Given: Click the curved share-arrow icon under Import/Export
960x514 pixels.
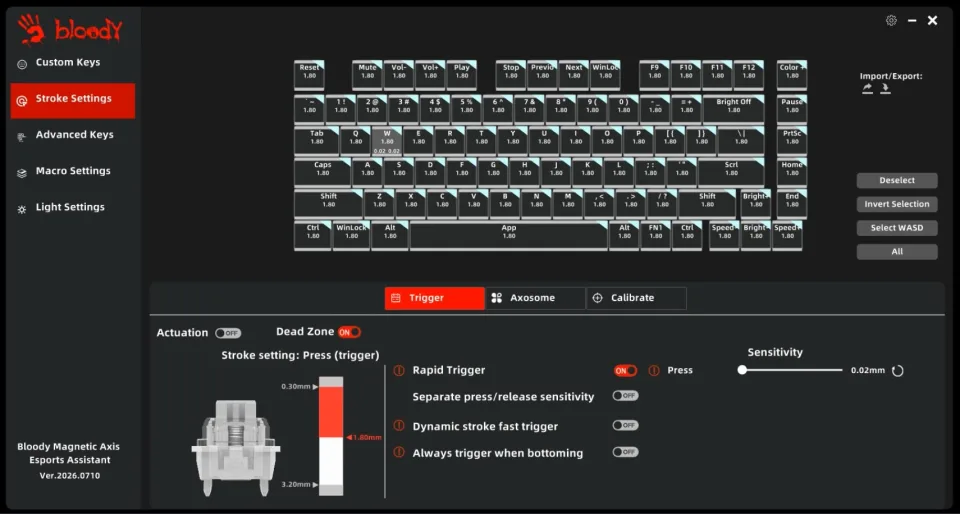Looking at the screenshot, I should (x=867, y=89).
